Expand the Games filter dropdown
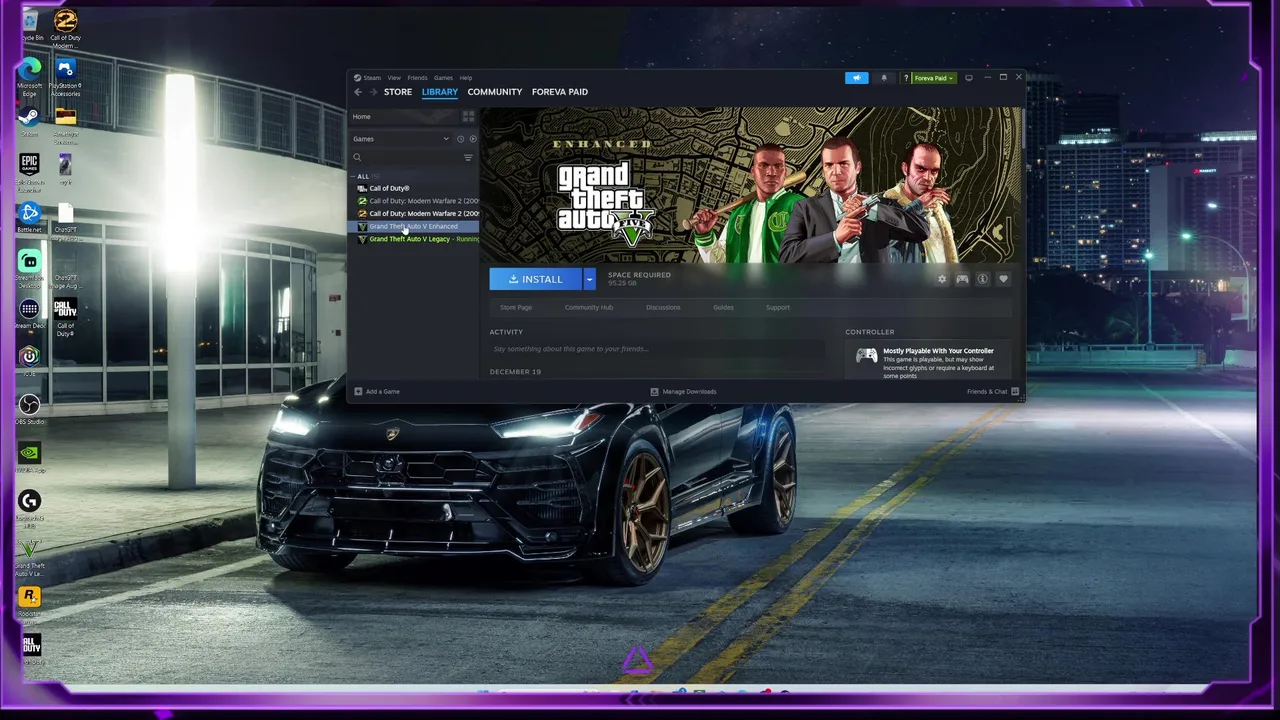1280x720 pixels. pyautogui.click(x=402, y=139)
